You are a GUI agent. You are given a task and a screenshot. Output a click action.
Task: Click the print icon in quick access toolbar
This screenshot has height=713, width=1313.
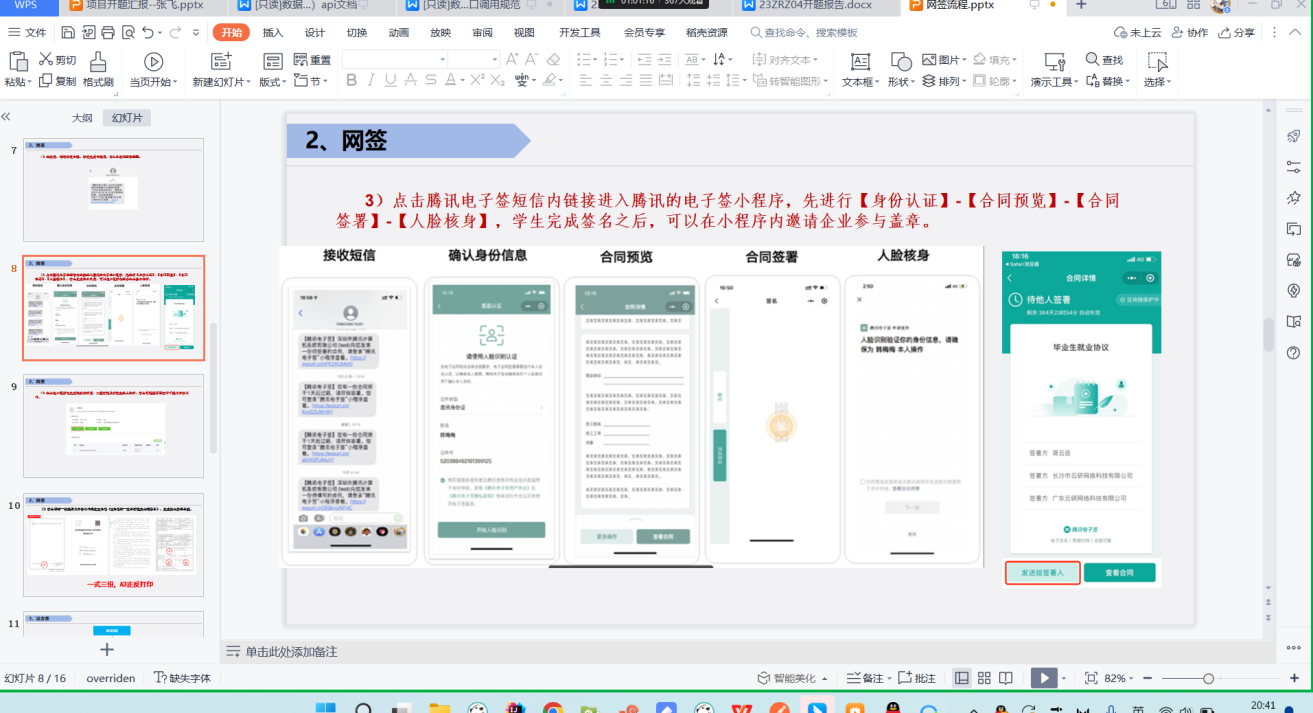(x=108, y=33)
